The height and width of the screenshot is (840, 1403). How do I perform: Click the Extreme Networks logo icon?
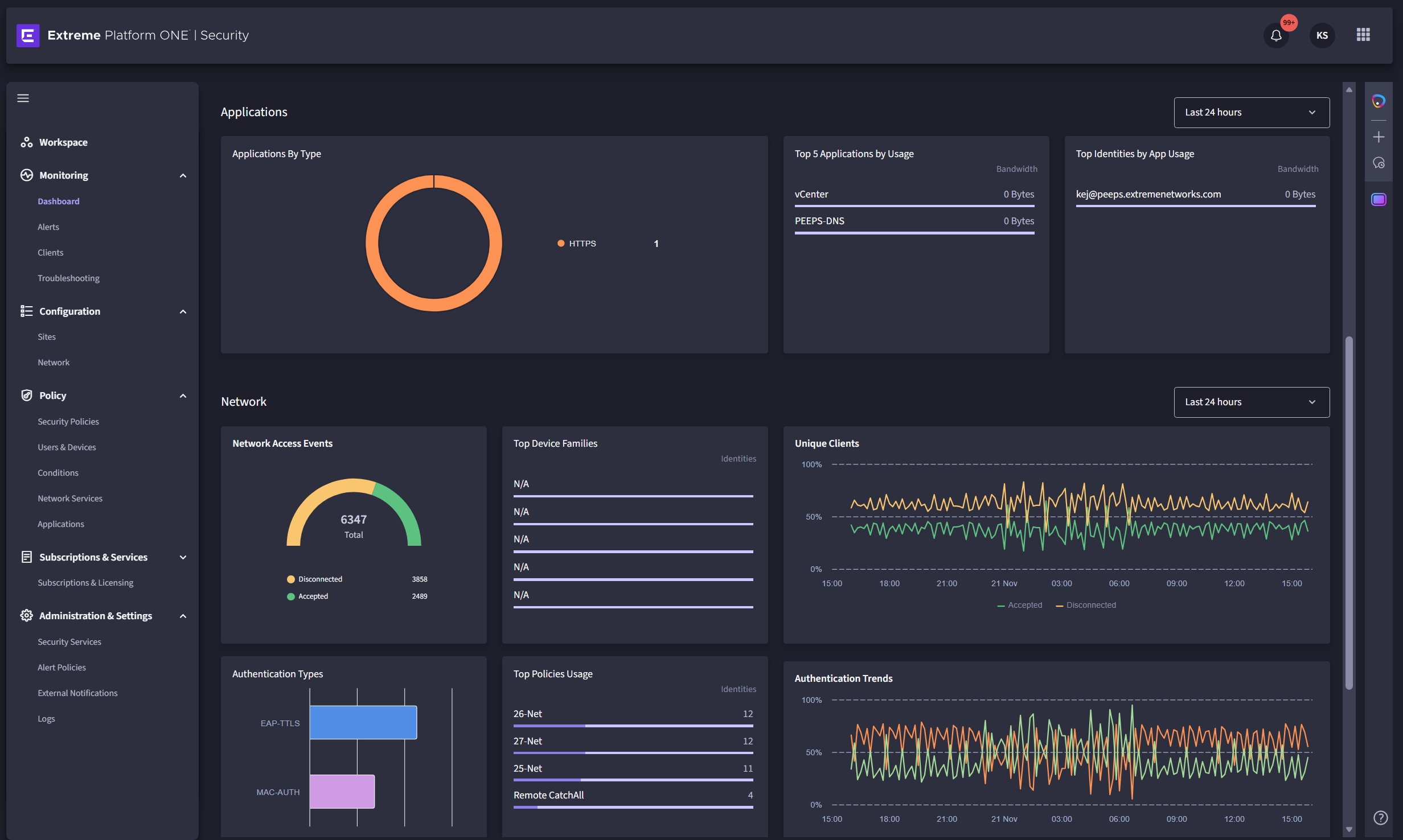pos(28,35)
